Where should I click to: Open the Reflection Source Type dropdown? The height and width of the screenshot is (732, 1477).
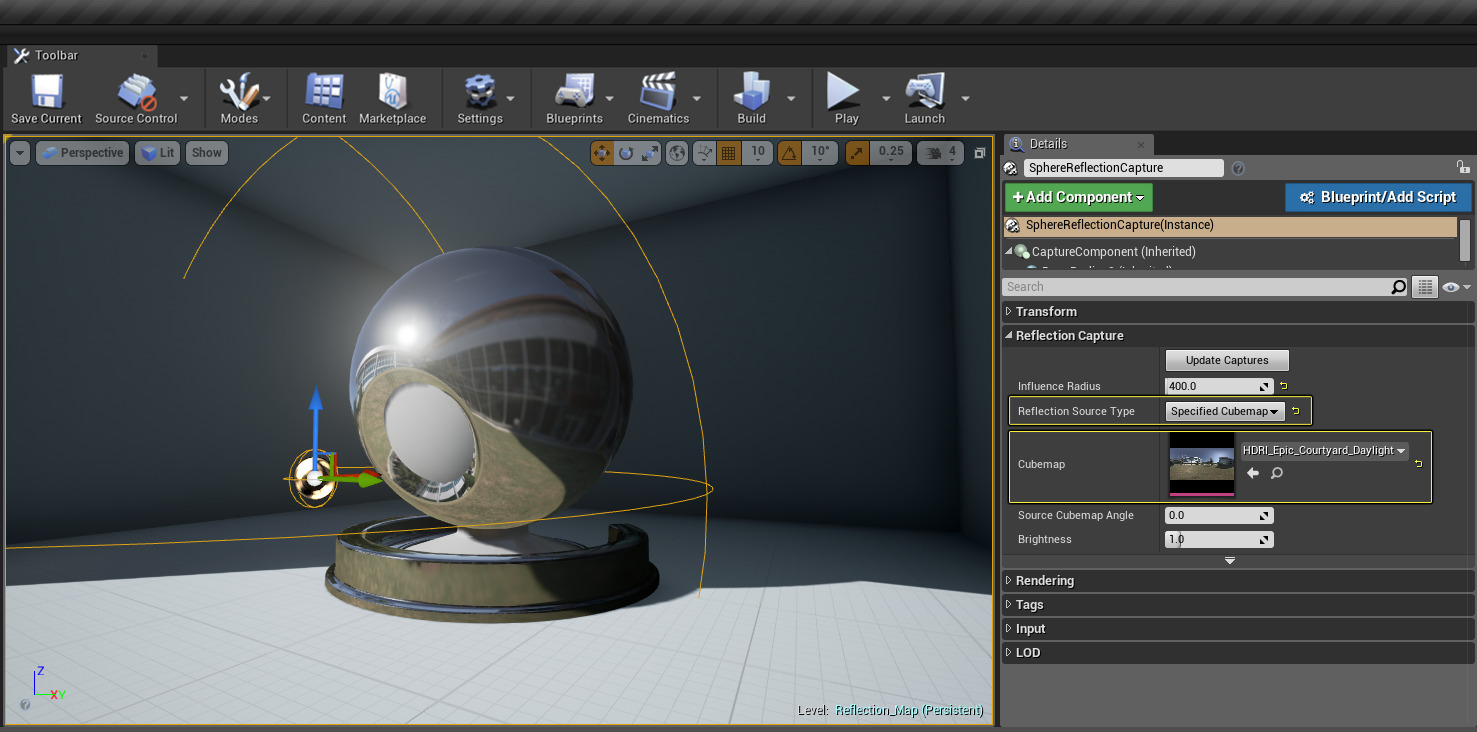coord(1225,411)
